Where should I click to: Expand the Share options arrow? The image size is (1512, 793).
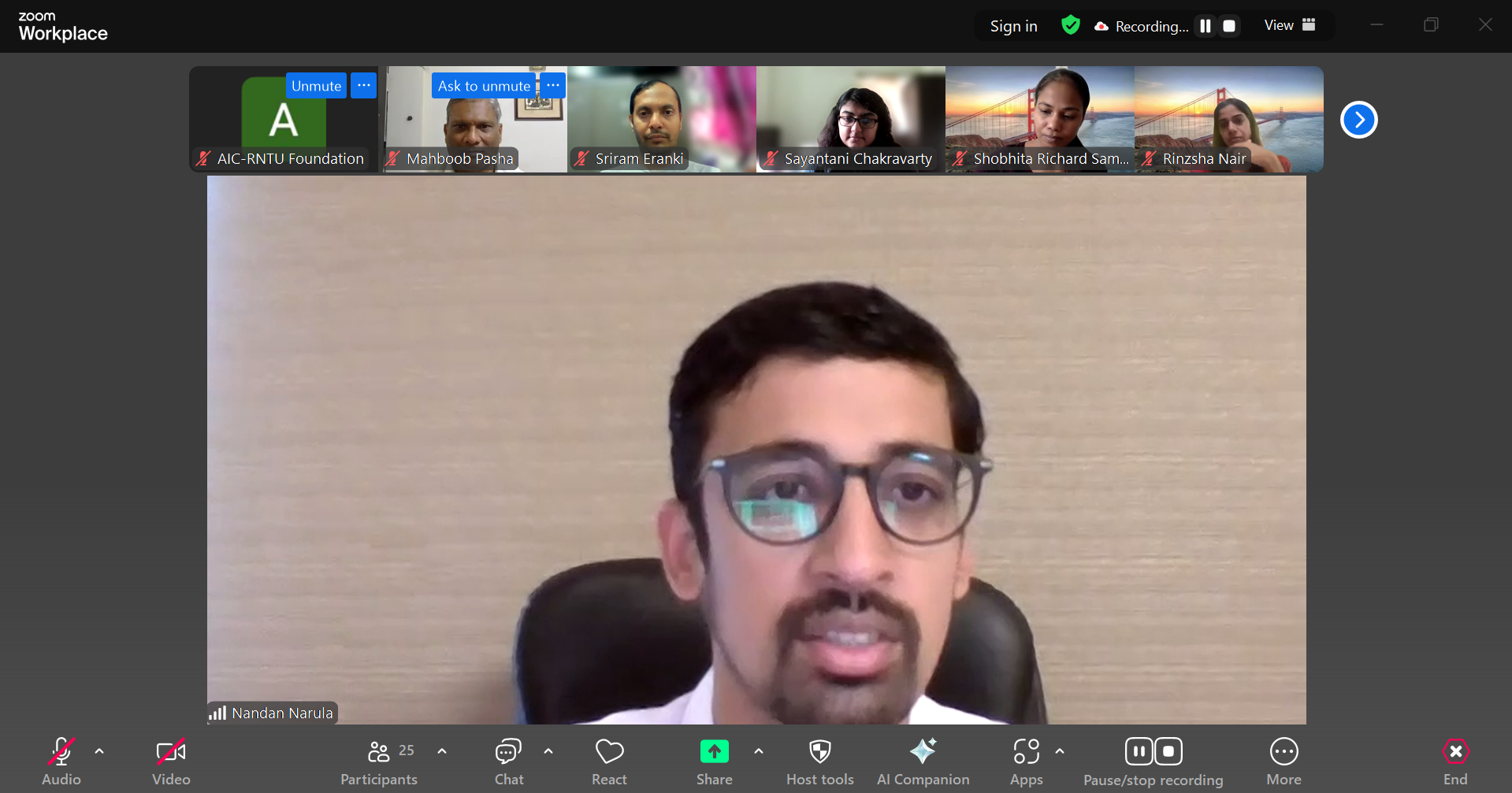(x=758, y=751)
